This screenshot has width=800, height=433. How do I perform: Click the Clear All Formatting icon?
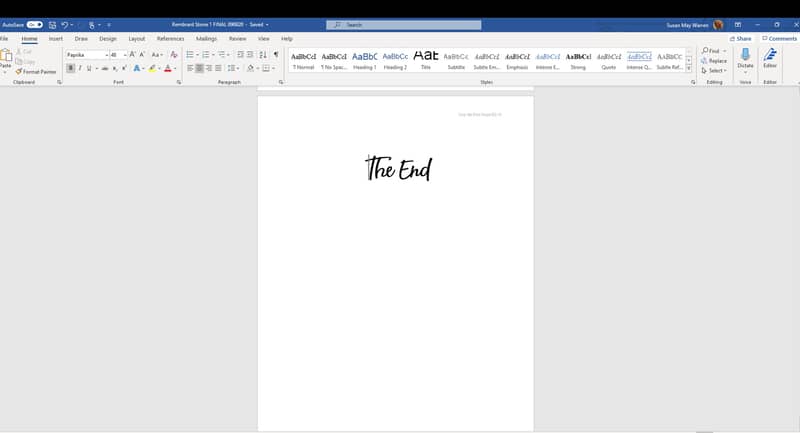coord(174,55)
